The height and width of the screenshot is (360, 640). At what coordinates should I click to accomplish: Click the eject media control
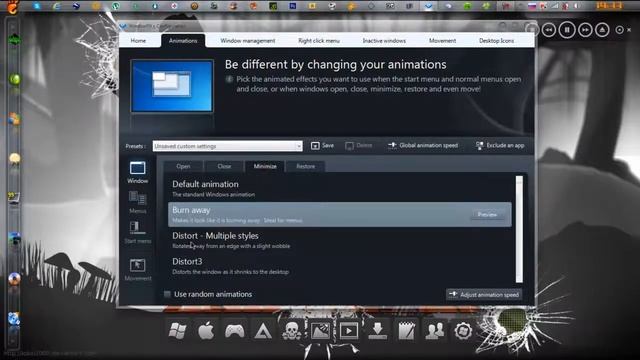click(602, 30)
